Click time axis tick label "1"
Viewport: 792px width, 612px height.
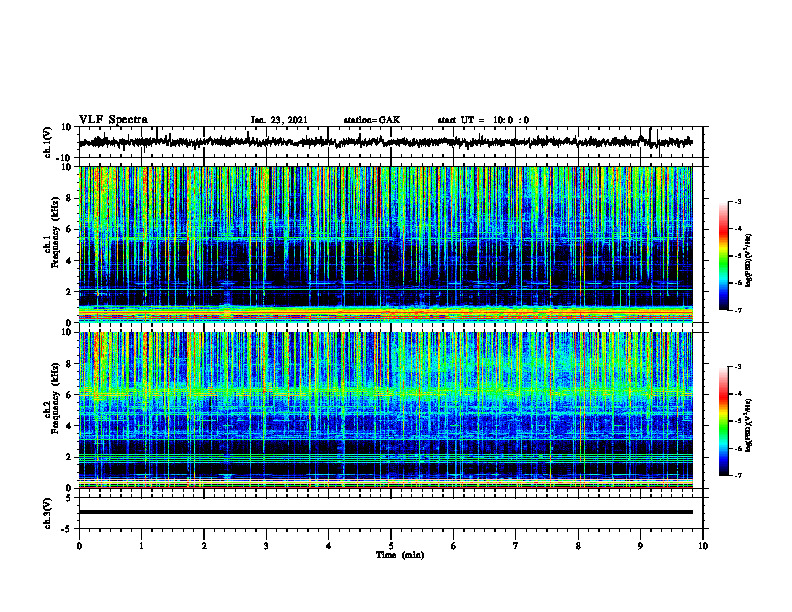pos(141,546)
